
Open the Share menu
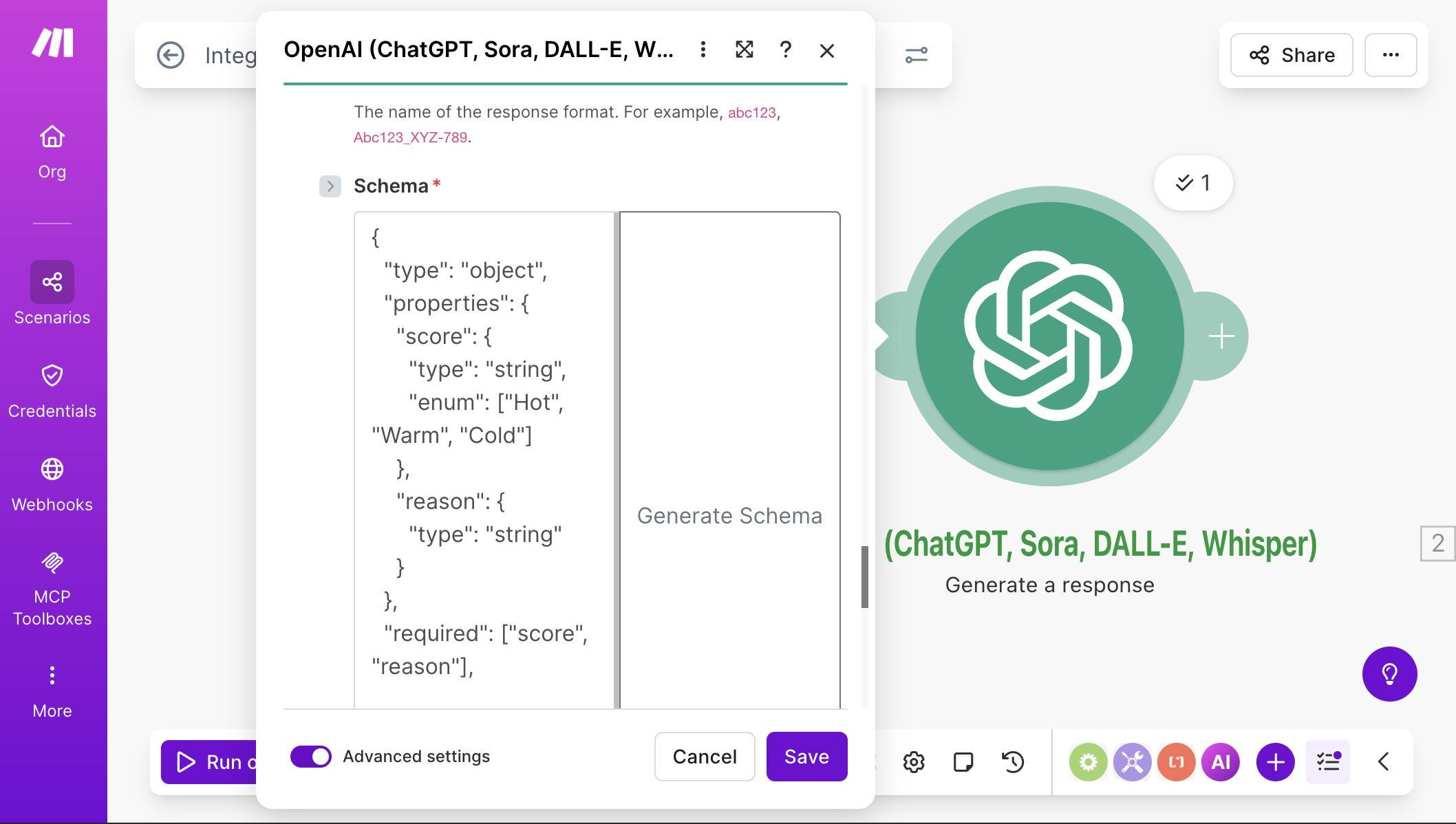1291,55
